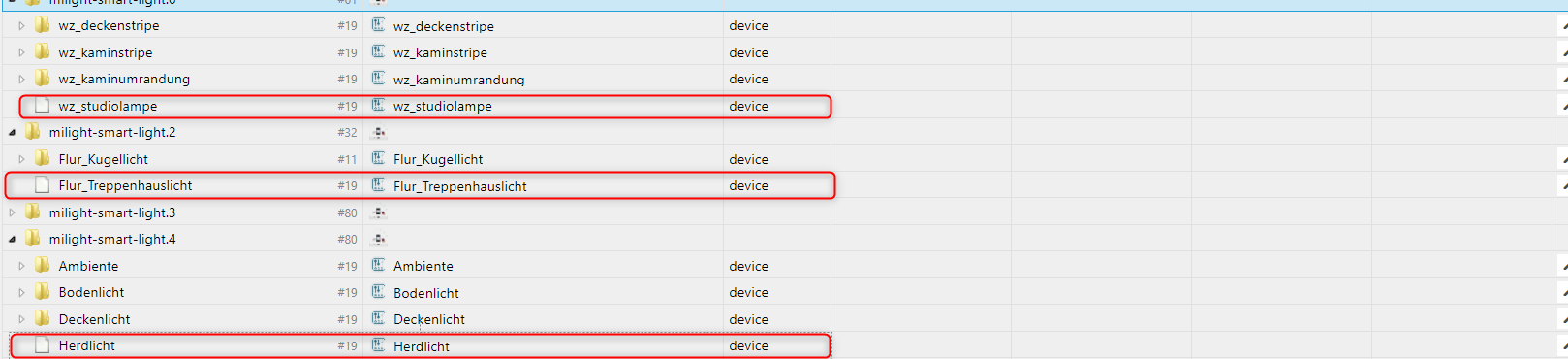
Task: Click the device icon beside Flur_Kugellicht name
Action: 379,158
